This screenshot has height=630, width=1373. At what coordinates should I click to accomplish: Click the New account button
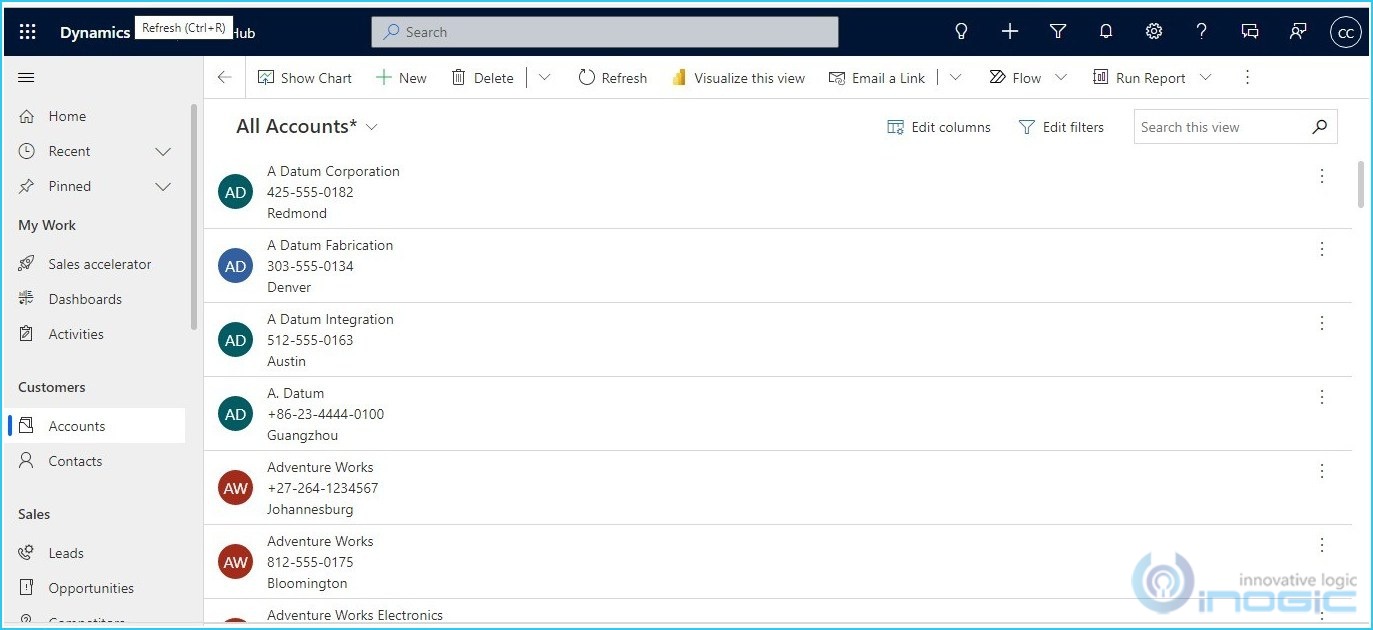point(401,78)
